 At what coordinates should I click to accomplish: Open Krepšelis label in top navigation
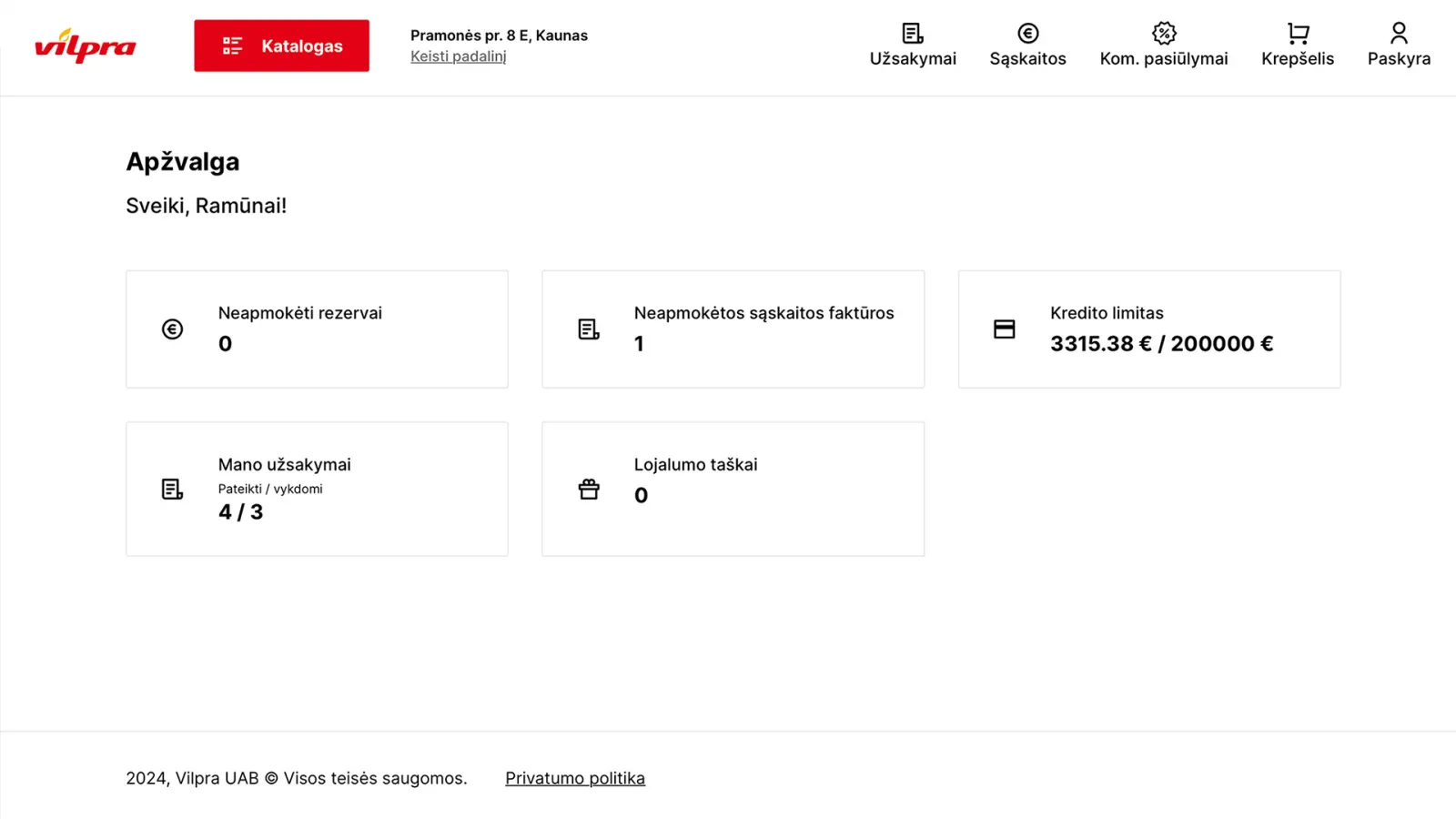click(1298, 59)
